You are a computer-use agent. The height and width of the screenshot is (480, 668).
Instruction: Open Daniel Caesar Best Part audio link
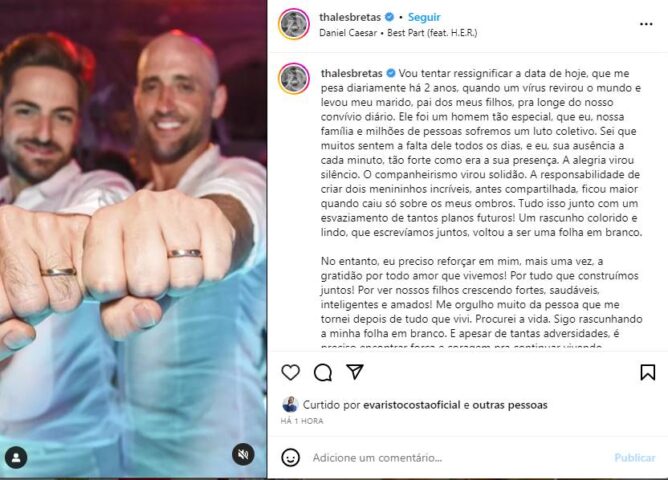pos(398,33)
